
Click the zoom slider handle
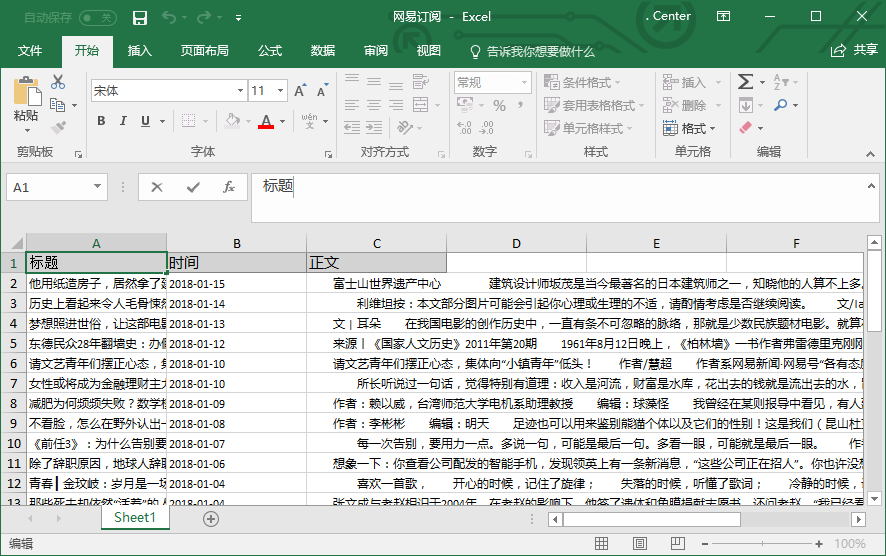pos(762,544)
